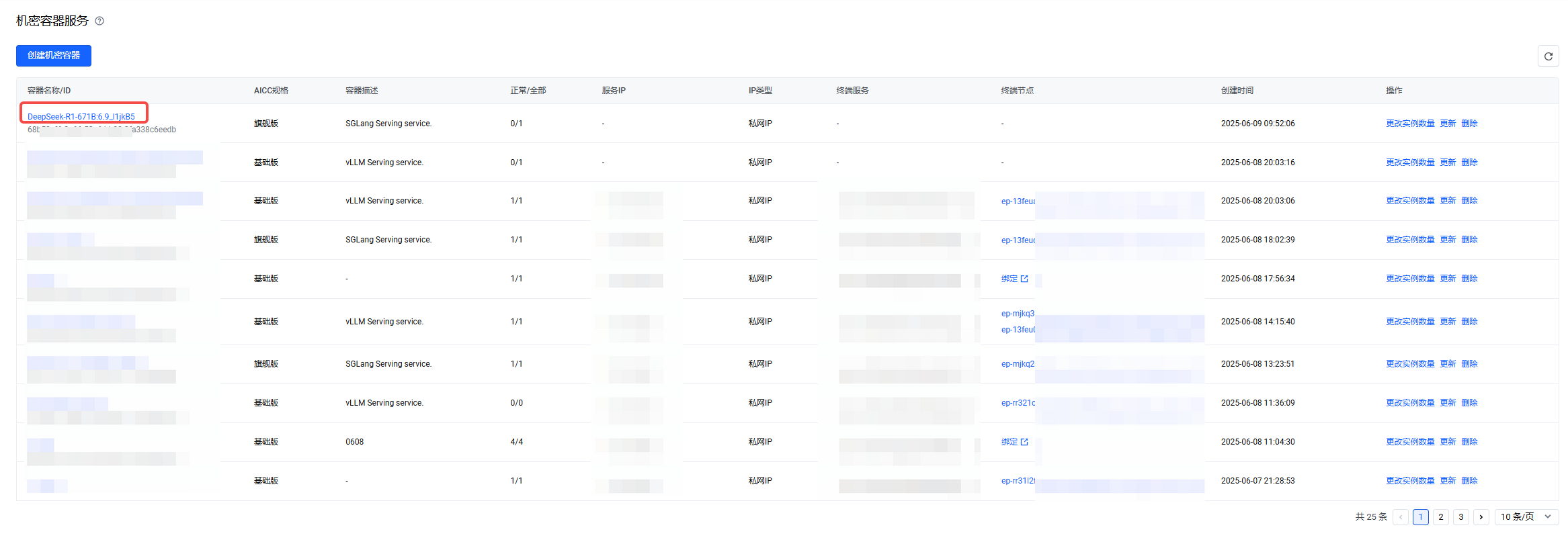Click 删除 for the 17:56:34 row
Screen dimensions: 1568x544
(1470, 279)
